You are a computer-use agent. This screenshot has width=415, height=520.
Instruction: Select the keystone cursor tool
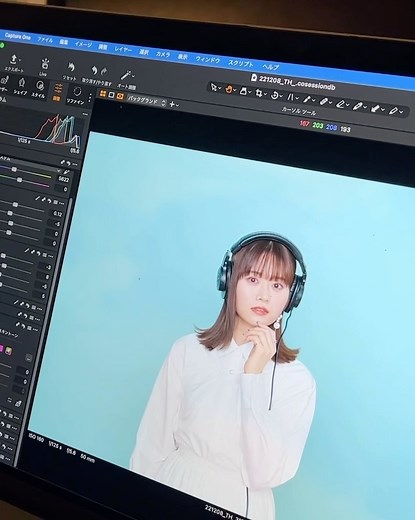(244, 91)
